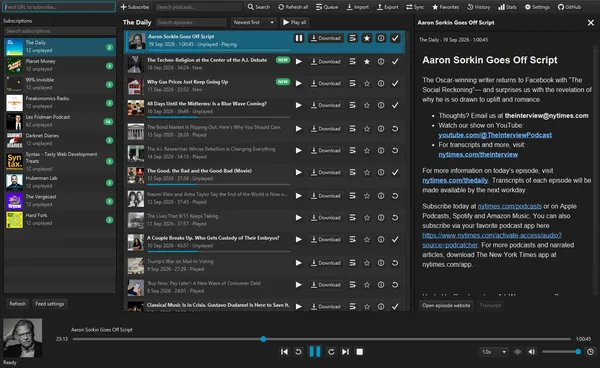The height and width of the screenshot is (368, 600).
Task: Stop playback with the square button
Action: tap(359, 352)
